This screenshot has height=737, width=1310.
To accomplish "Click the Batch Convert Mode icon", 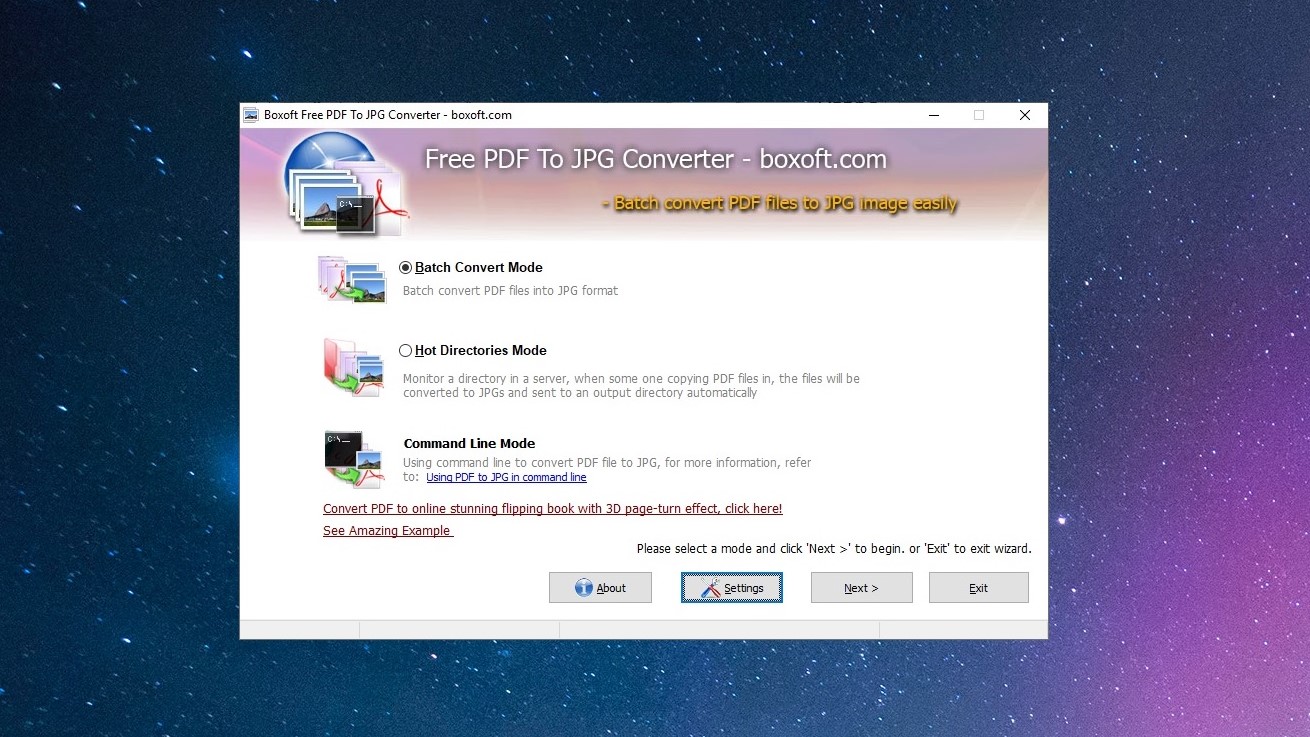I will point(351,279).
